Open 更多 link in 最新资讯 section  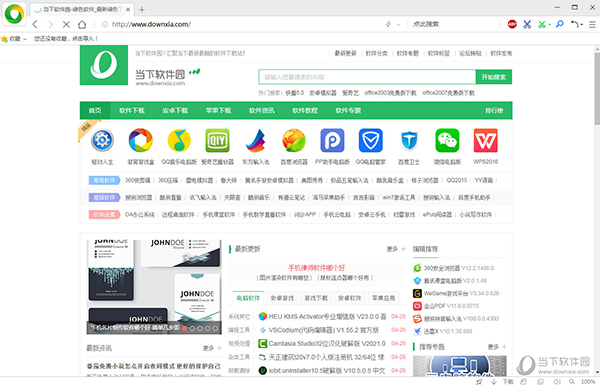coord(212,348)
